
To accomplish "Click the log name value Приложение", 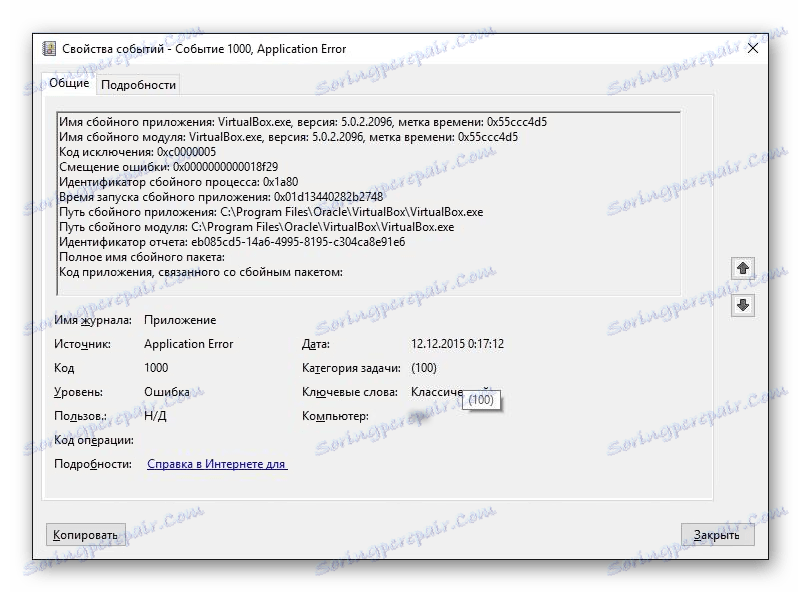I will [x=180, y=320].
